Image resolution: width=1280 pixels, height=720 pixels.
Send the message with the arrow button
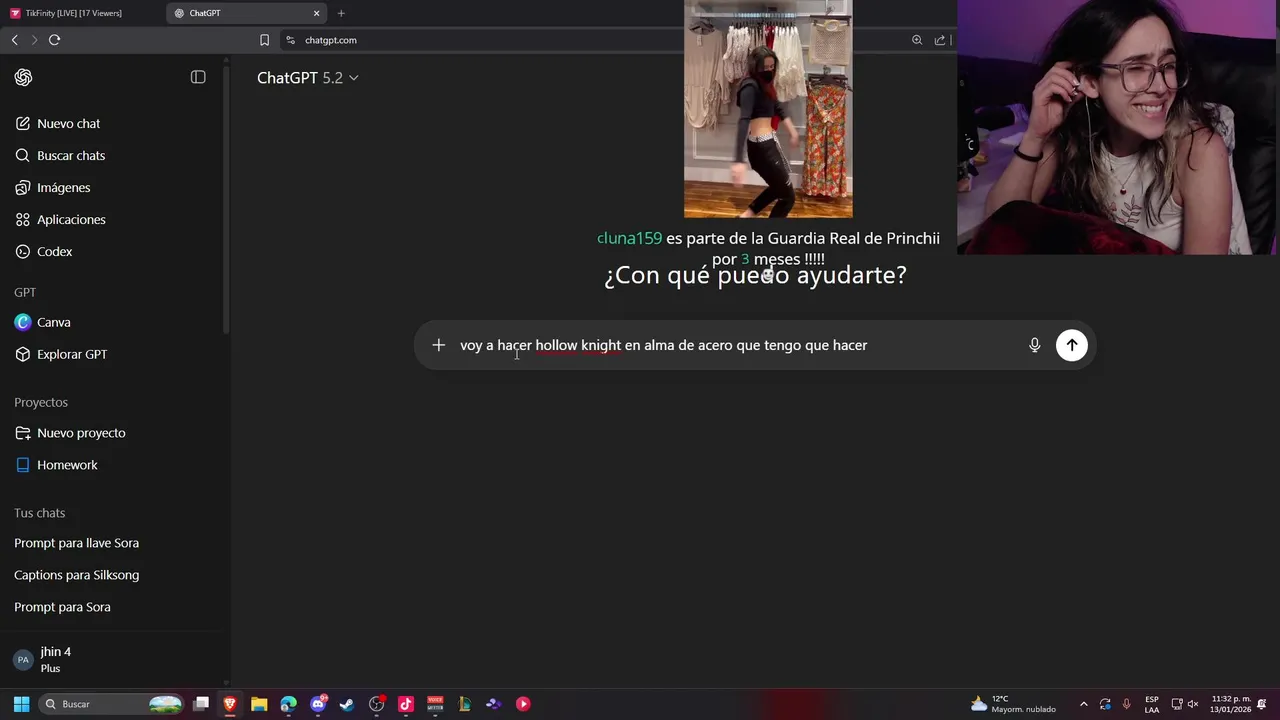tap(1071, 345)
